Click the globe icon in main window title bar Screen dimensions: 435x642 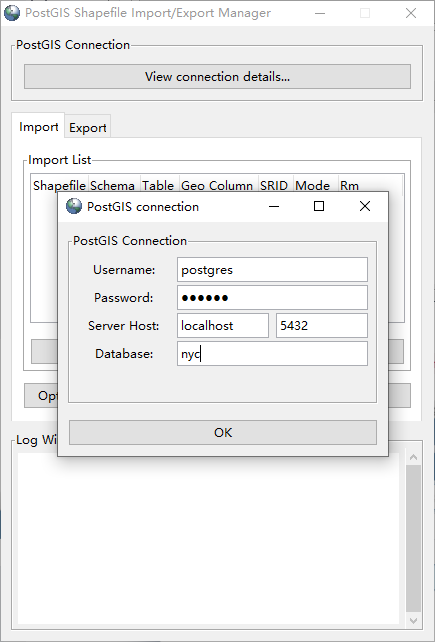(12, 13)
